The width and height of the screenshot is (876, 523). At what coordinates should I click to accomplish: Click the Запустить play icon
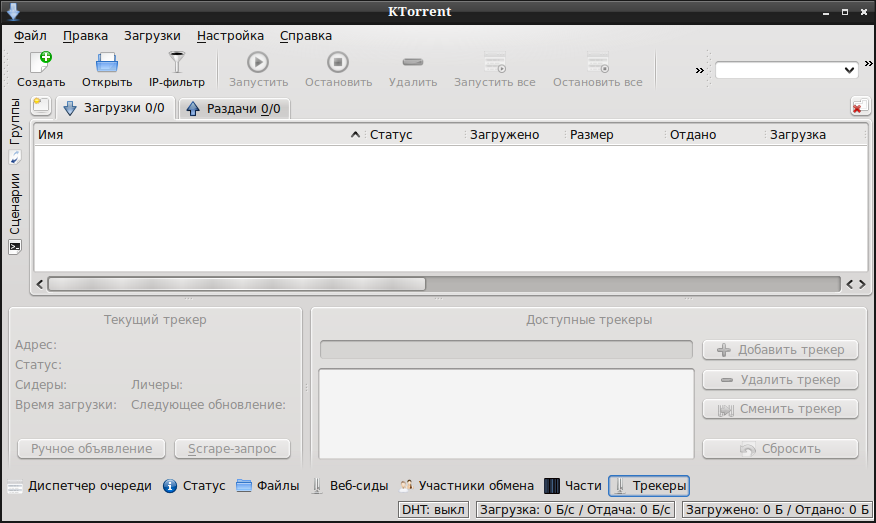click(258, 62)
